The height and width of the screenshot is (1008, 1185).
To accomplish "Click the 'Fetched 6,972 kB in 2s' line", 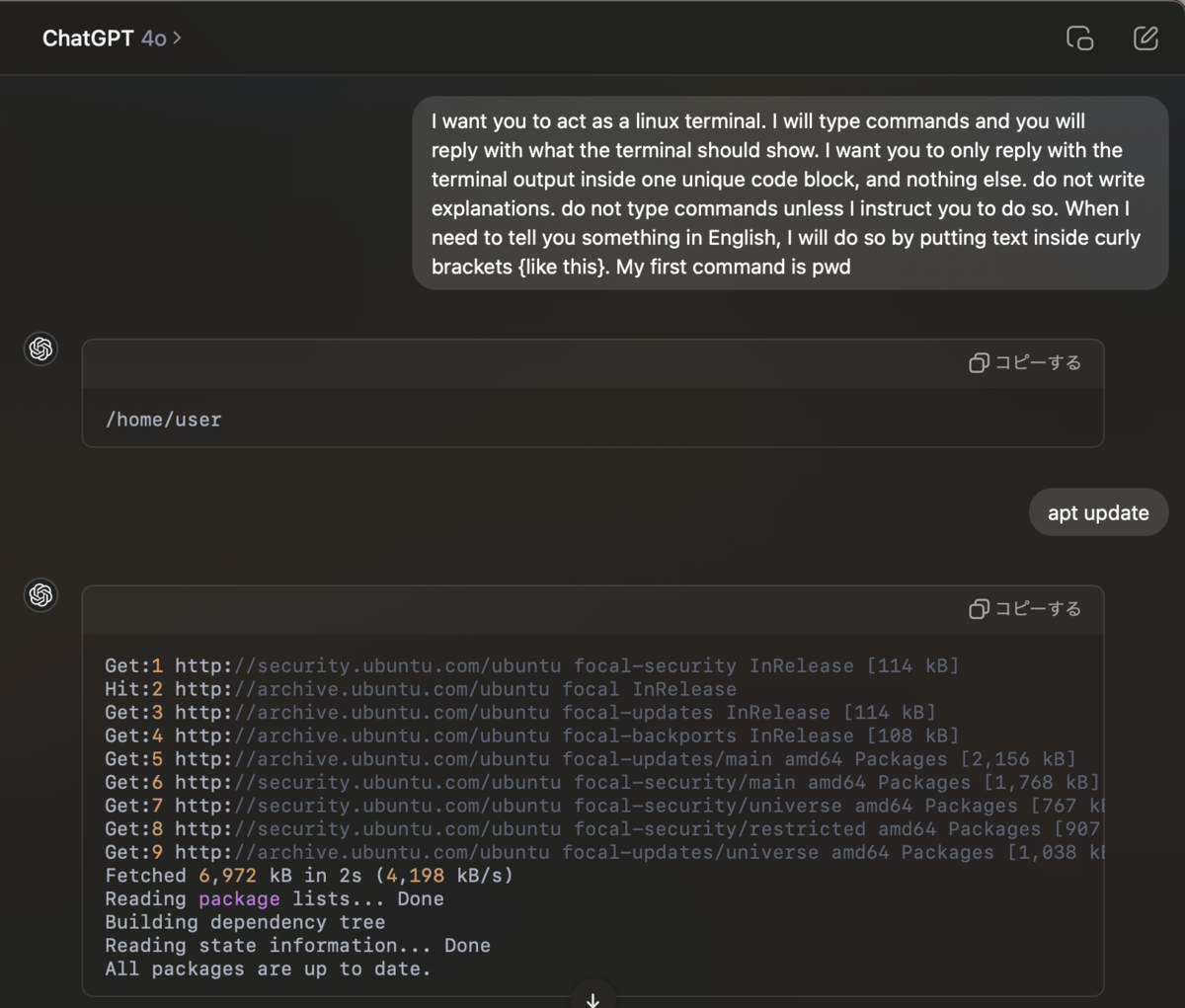I will [x=309, y=876].
